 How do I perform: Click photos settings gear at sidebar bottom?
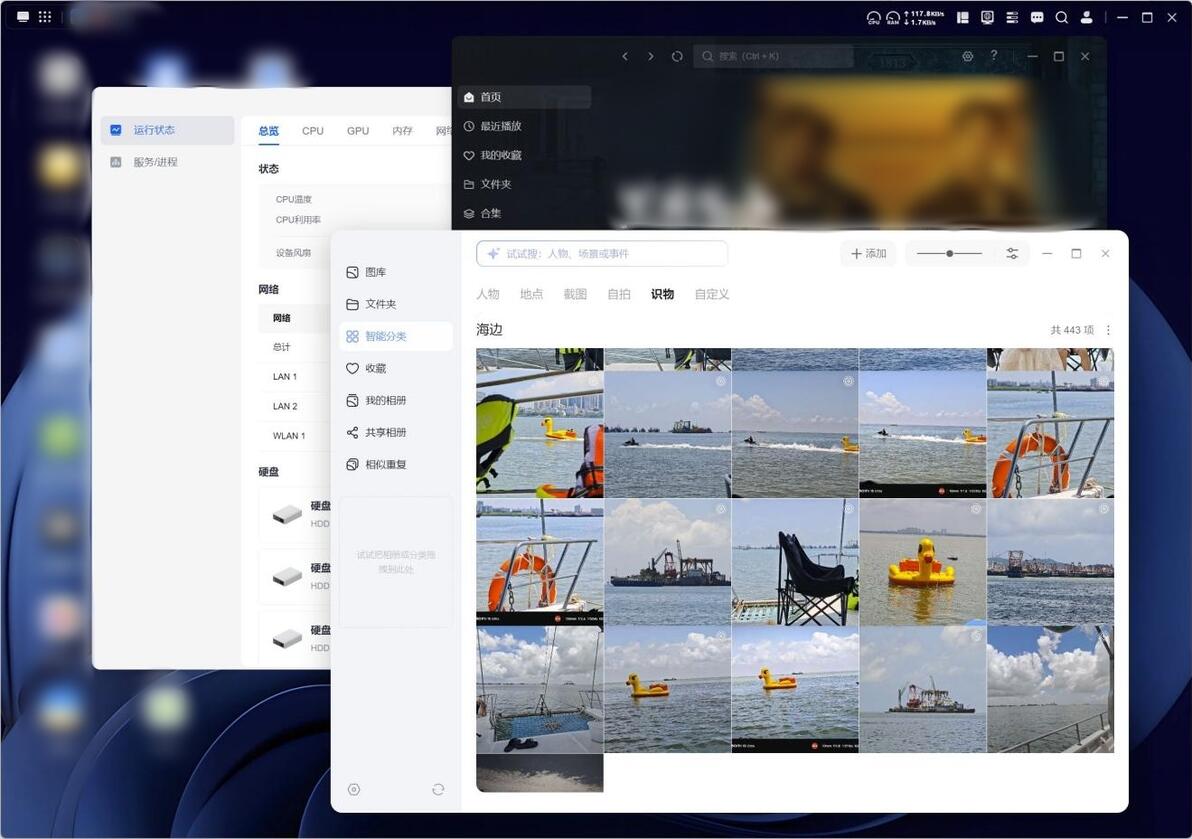pyautogui.click(x=353, y=790)
